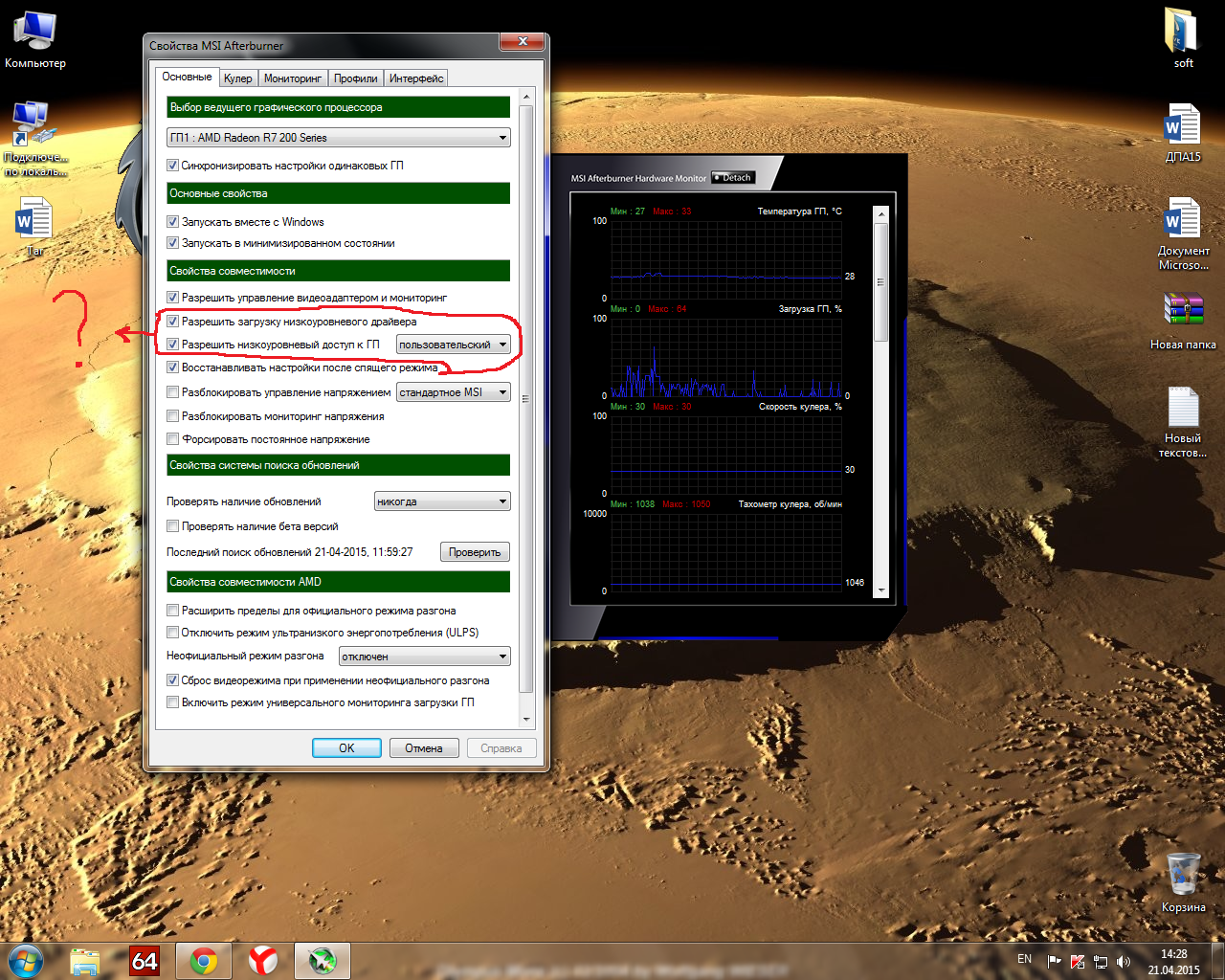Viewport: 1225px width, 980px height.
Task: Switch to the Профили tab
Action: tap(356, 78)
